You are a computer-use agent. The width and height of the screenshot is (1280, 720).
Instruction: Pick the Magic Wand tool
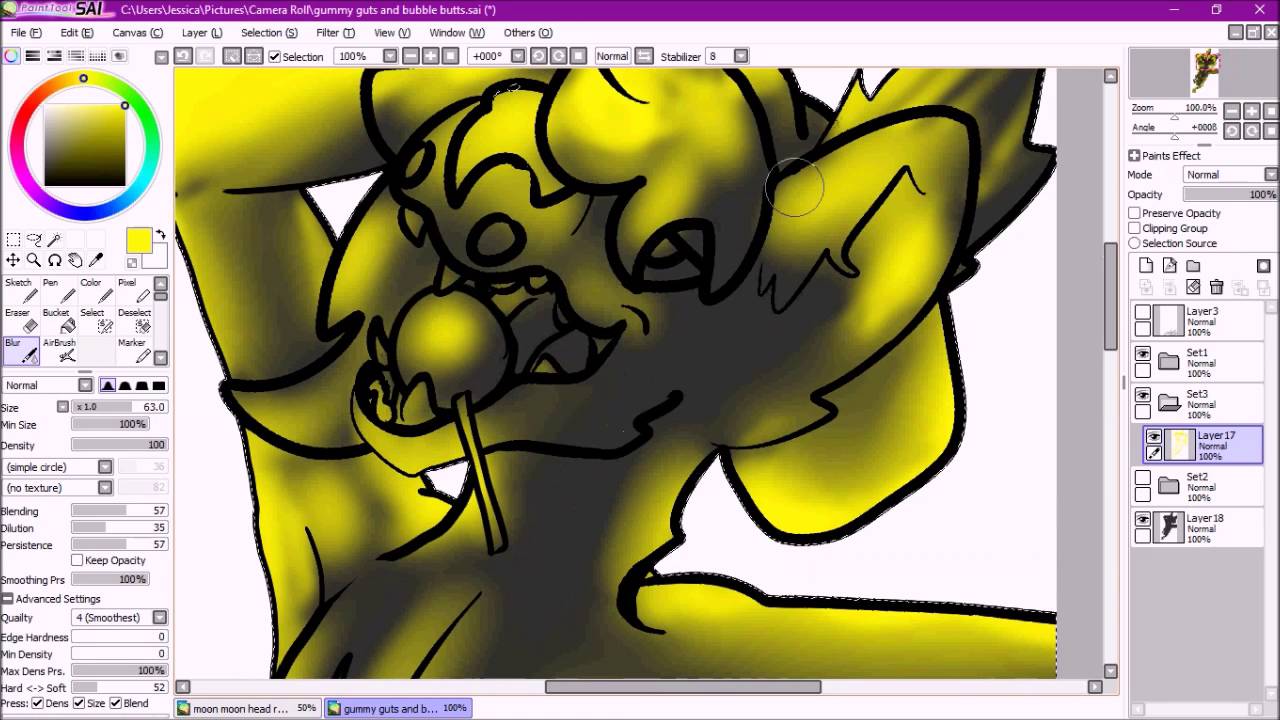pyautogui.click(x=55, y=240)
